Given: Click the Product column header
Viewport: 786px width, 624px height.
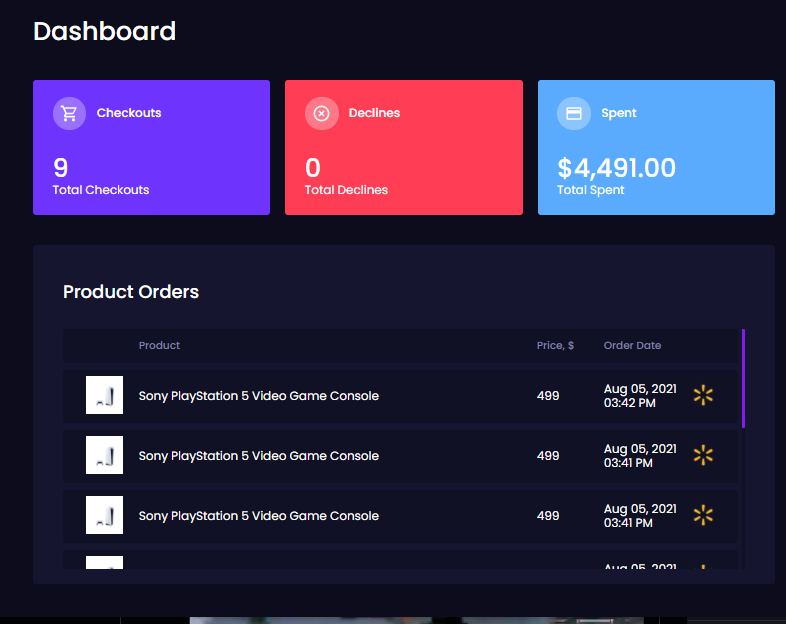Looking at the screenshot, I should point(159,345).
